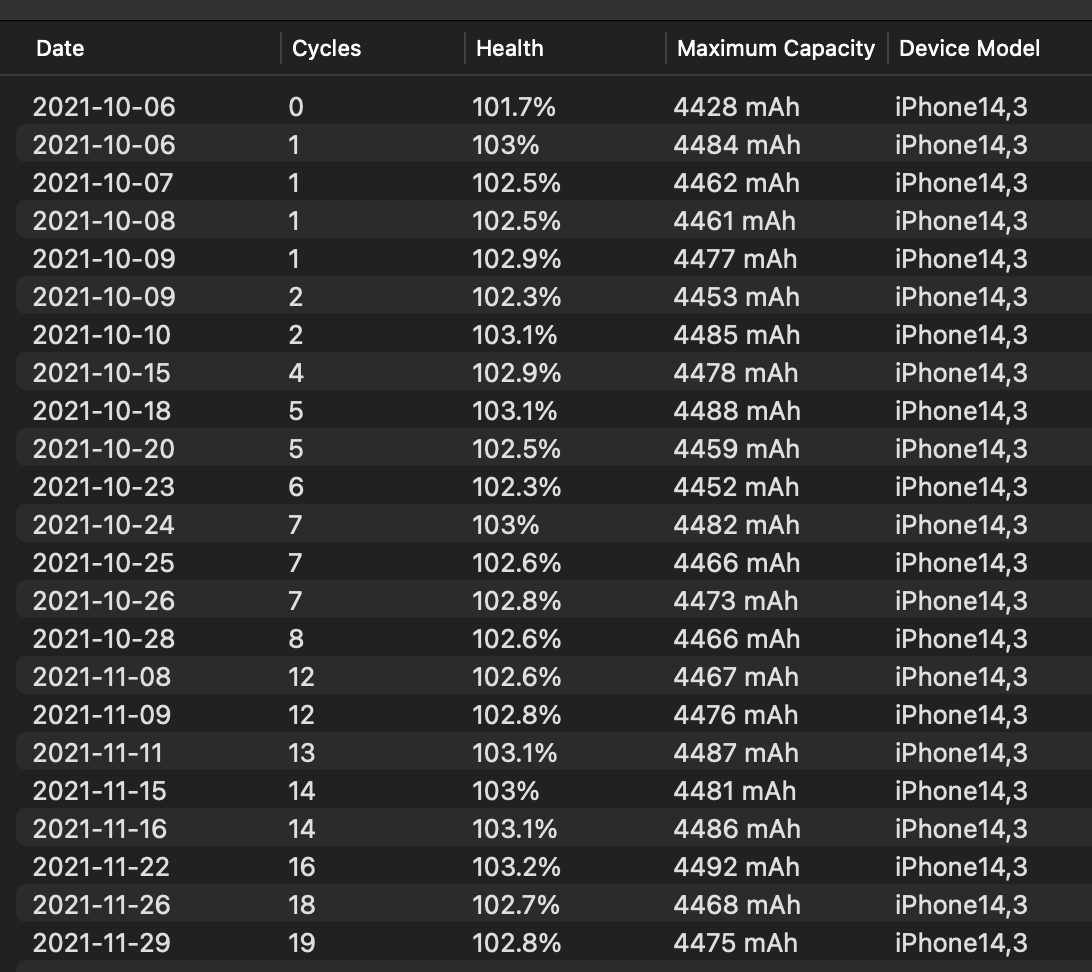Screen dimensions: 1092x972
Task: Select the 4478 mAh capacity cell
Action: [x=735, y=373]
